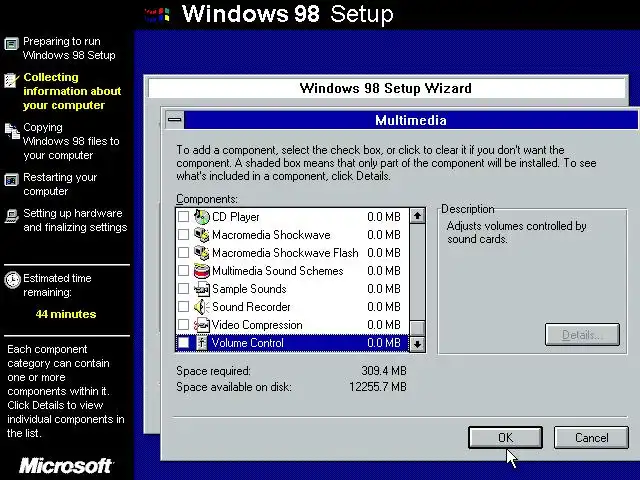Select the Macromedia Shockwave Flash label
The image size is (640, 480).
coord(285,253)
